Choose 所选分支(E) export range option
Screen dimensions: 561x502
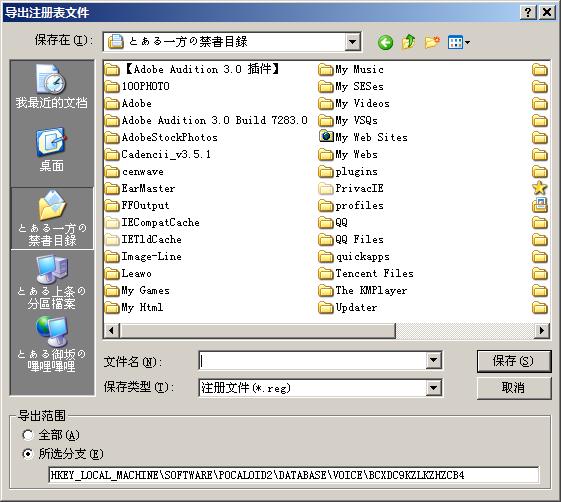click(63, 454)
